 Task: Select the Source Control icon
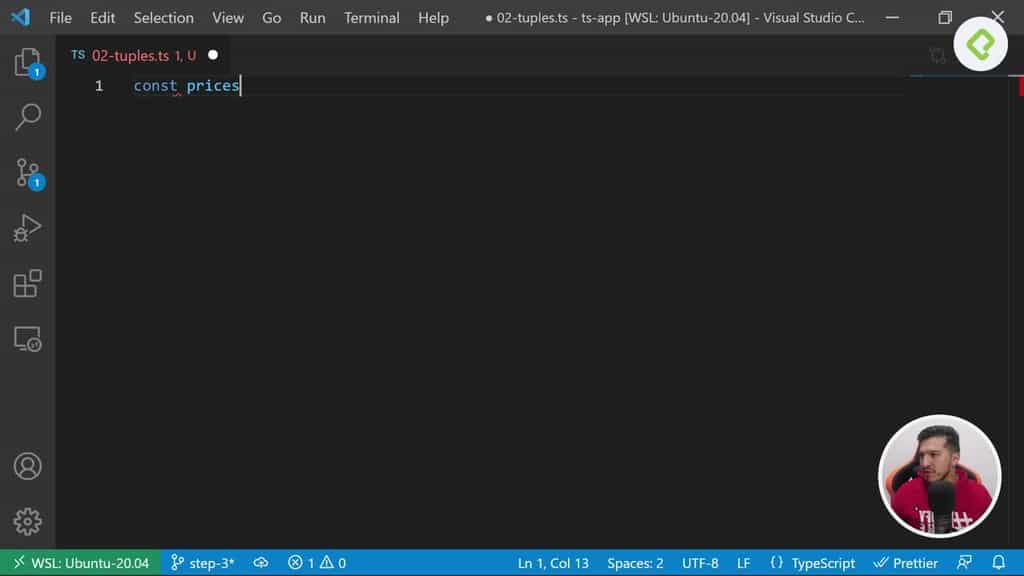(27, 172)
